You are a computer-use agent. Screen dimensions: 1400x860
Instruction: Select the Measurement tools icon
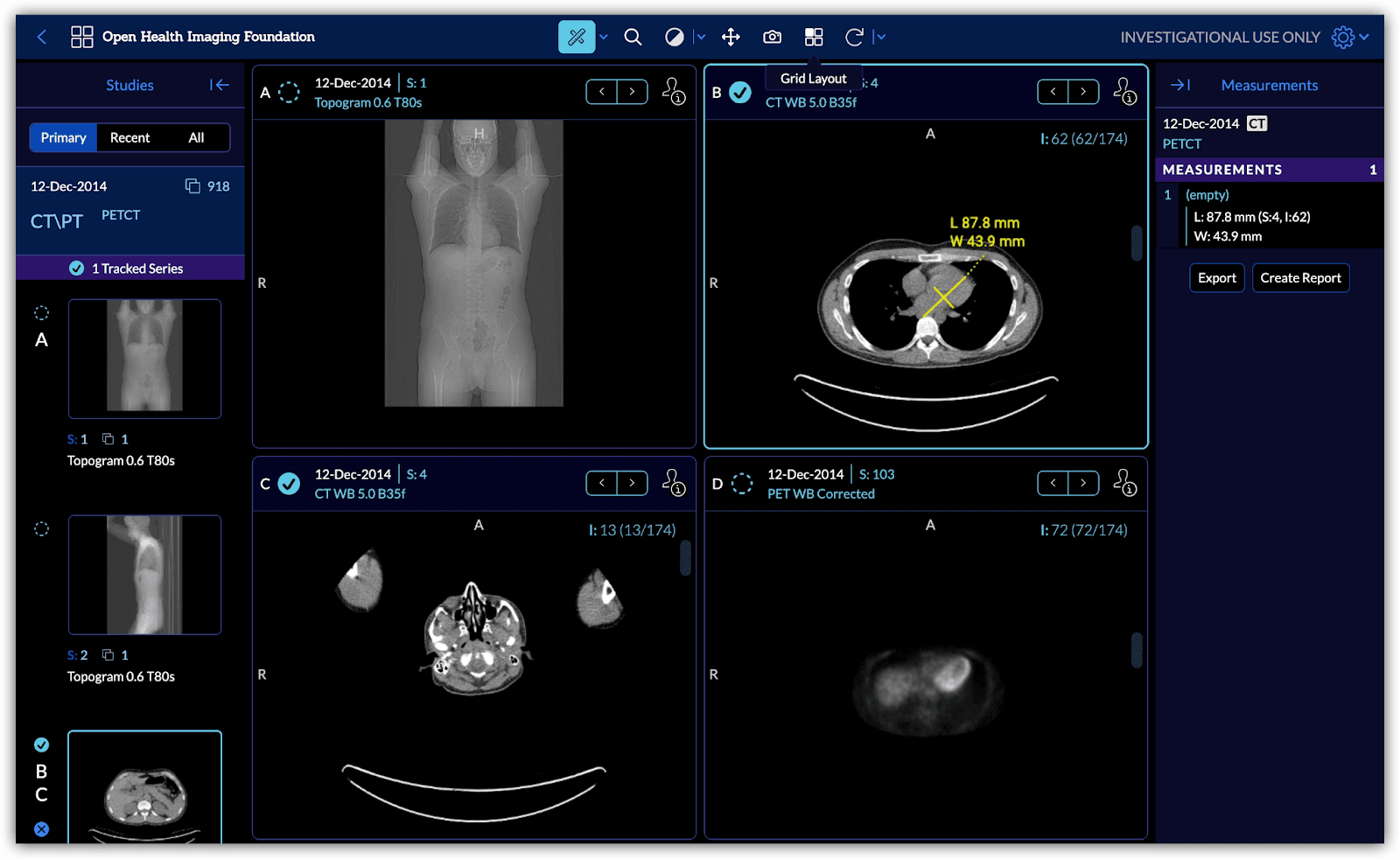coord(576,37)
